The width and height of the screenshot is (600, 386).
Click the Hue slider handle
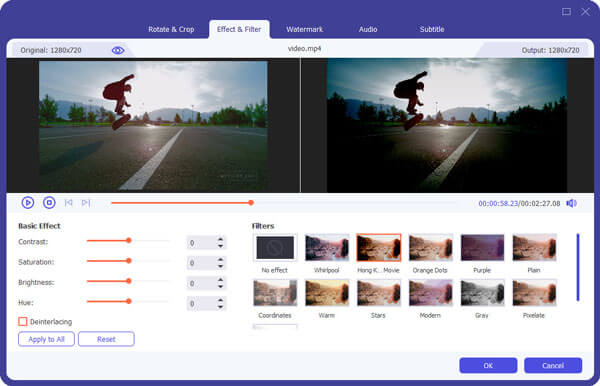click(x=129, y=301)
